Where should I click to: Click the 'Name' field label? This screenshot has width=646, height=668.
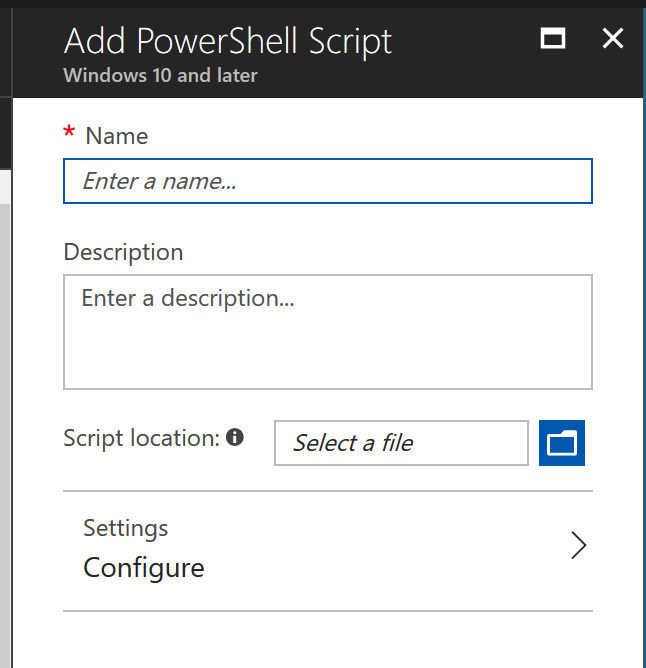pos(117,136)
